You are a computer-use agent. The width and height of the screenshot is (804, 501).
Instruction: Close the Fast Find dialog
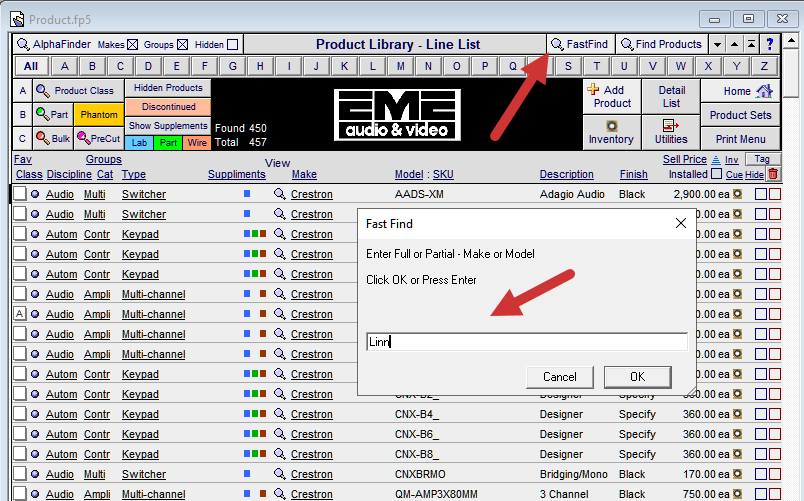tap(680, 223)
